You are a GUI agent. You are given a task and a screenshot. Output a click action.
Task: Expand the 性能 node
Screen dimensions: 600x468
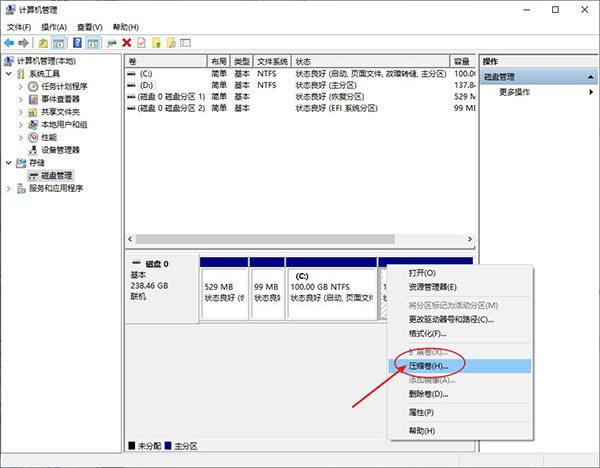tap(21, 137)
